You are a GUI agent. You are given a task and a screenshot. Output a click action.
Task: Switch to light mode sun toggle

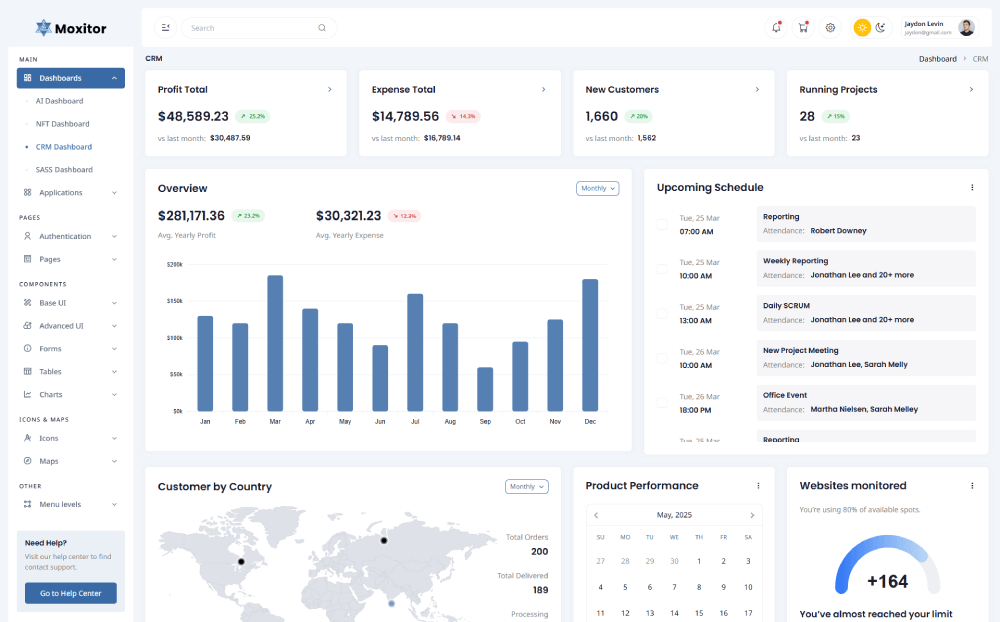click(862, 28)
